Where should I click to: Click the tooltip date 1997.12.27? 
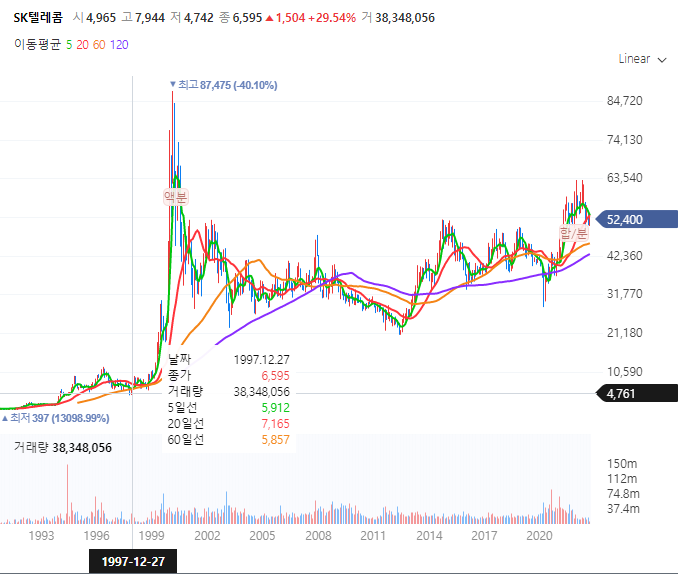(262, 360)
